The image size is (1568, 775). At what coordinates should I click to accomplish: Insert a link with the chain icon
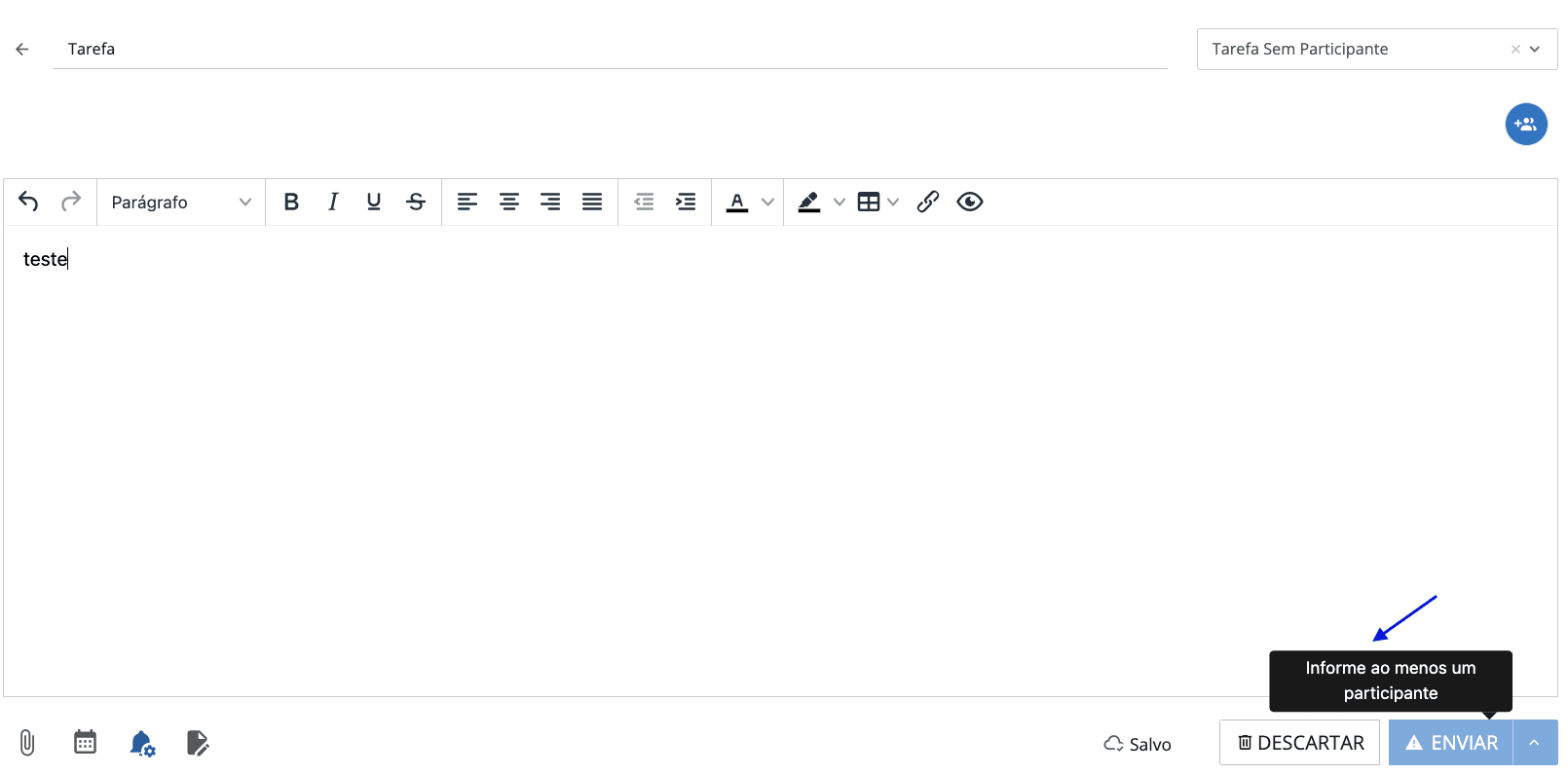tap(928, 202)
